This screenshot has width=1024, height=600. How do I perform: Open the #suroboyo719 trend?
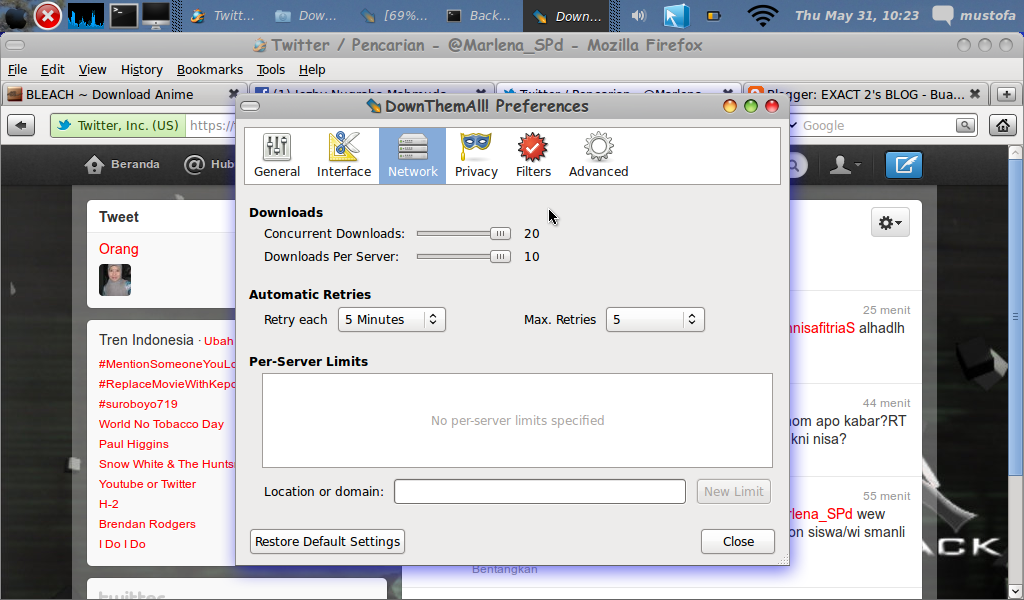pyautogui.click(x=138, y=404)
